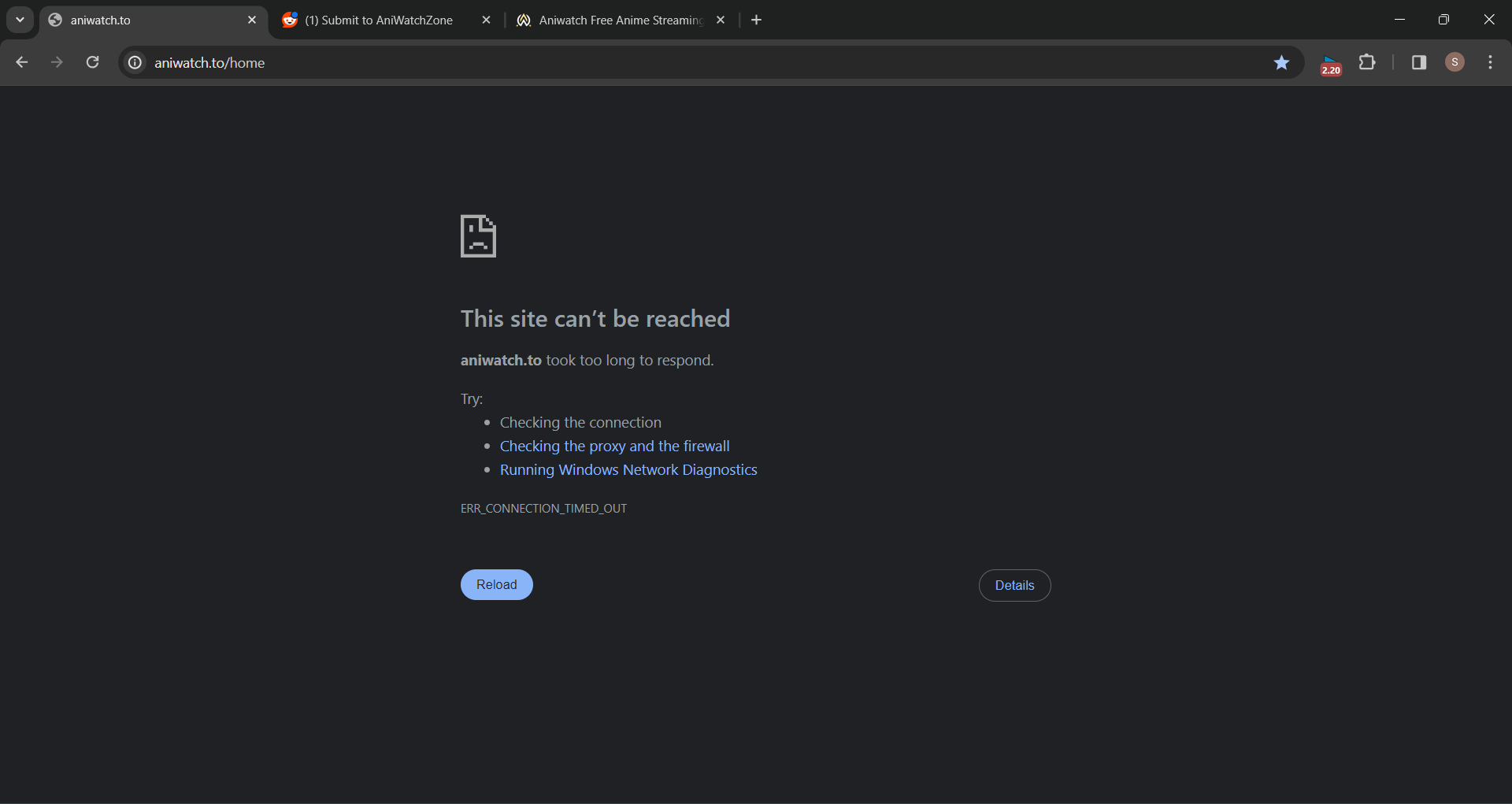Screen dimensions: 1512x804
Task: Go forward with the forward arrow
Action: tap(57, 62)
